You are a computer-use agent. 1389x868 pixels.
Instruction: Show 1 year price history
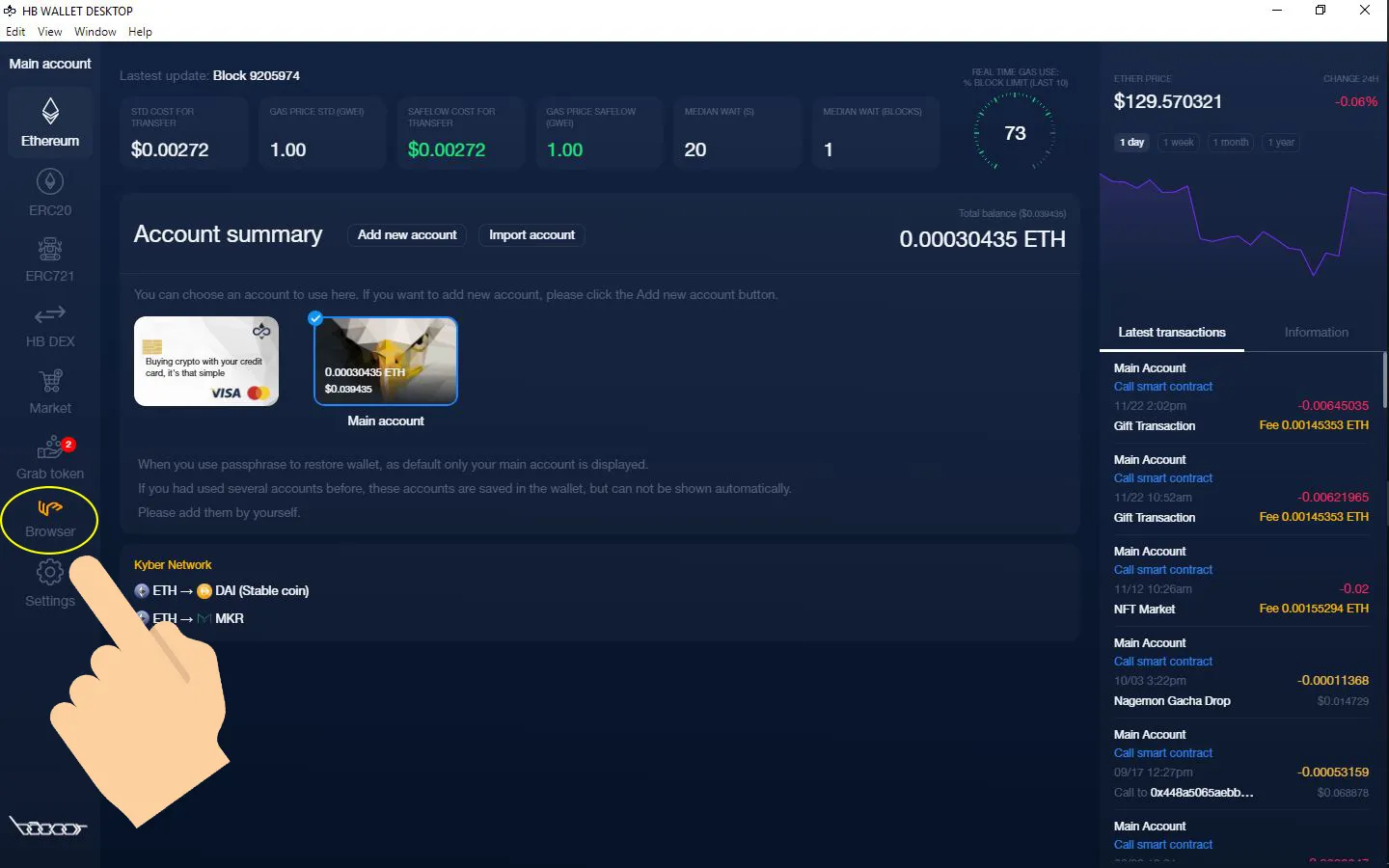coord(1280,142)
